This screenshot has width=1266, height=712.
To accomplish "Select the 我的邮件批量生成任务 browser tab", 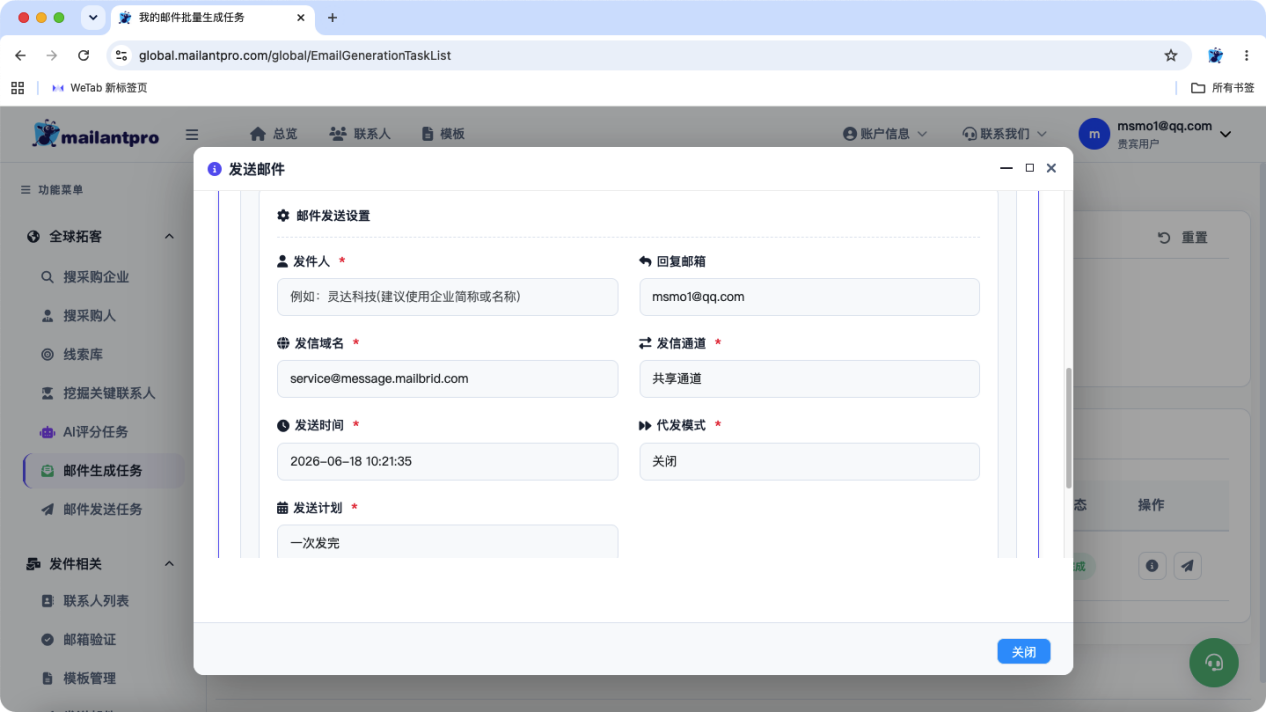I will click(212, 18).
